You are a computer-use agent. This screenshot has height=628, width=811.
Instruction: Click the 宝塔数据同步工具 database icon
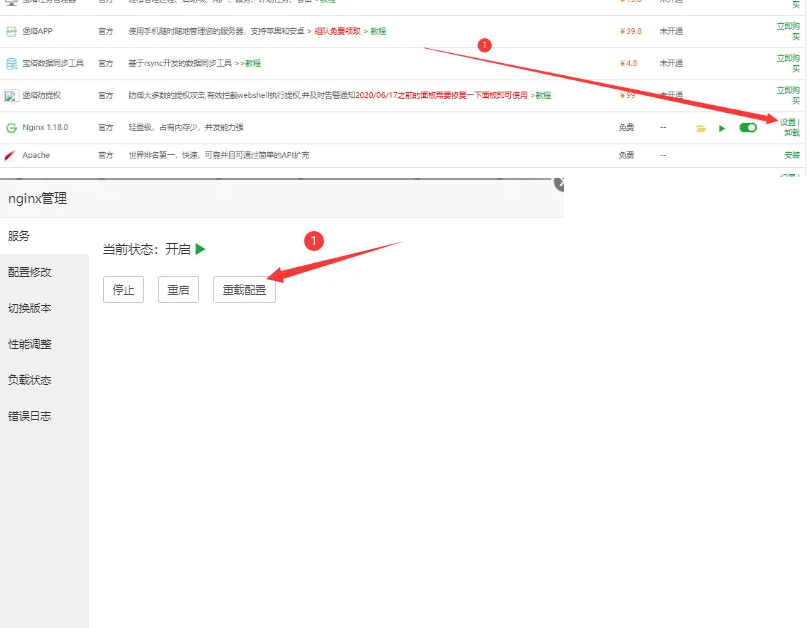tap(11, 64)
